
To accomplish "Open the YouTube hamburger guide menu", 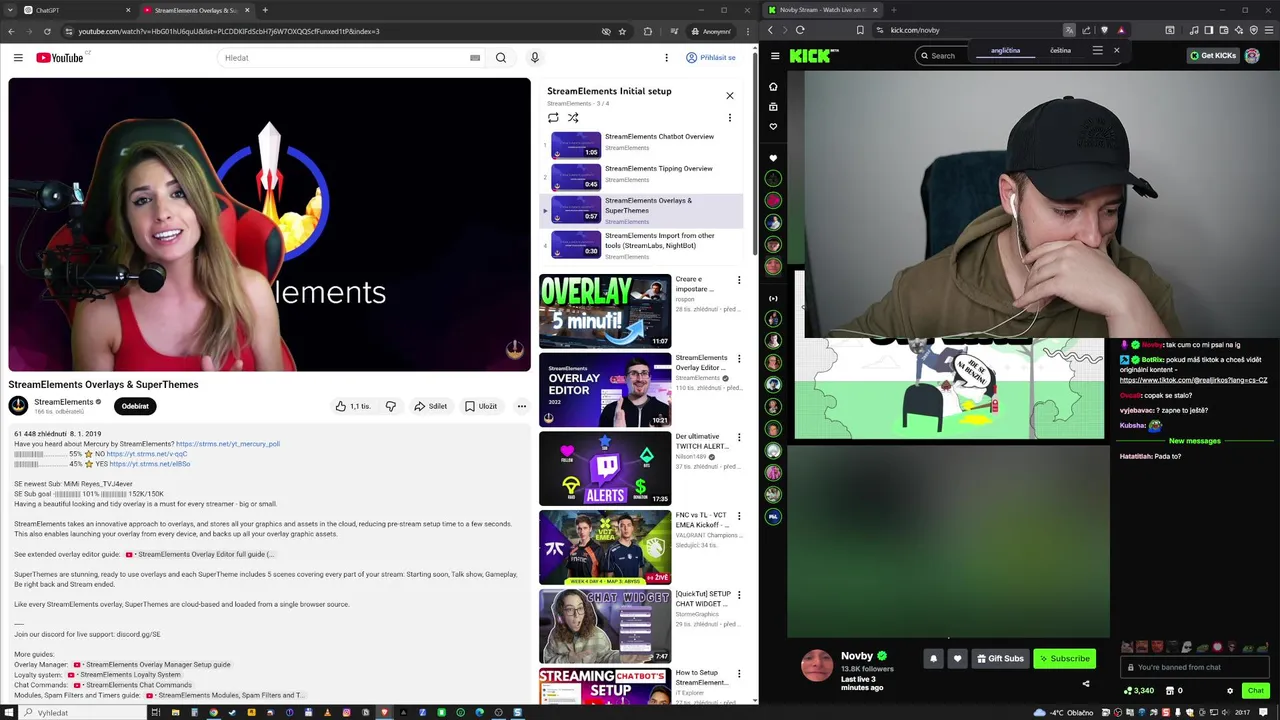I will (x=18, y=58).
